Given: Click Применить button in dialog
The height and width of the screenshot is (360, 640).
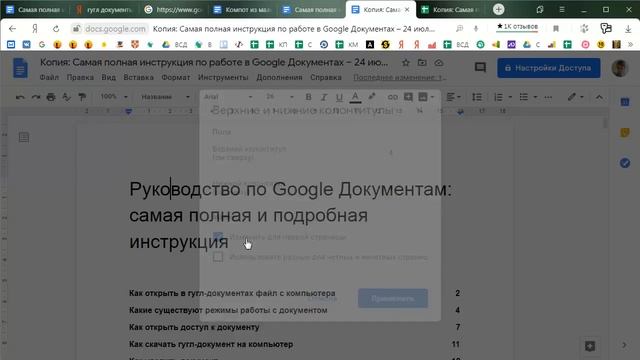Looking at the screenshot, I should pos(393,299).
